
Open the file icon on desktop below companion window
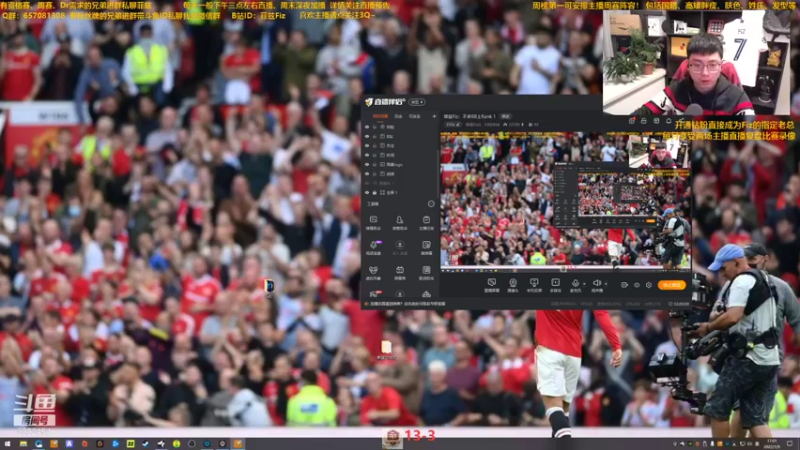(386, 350)
